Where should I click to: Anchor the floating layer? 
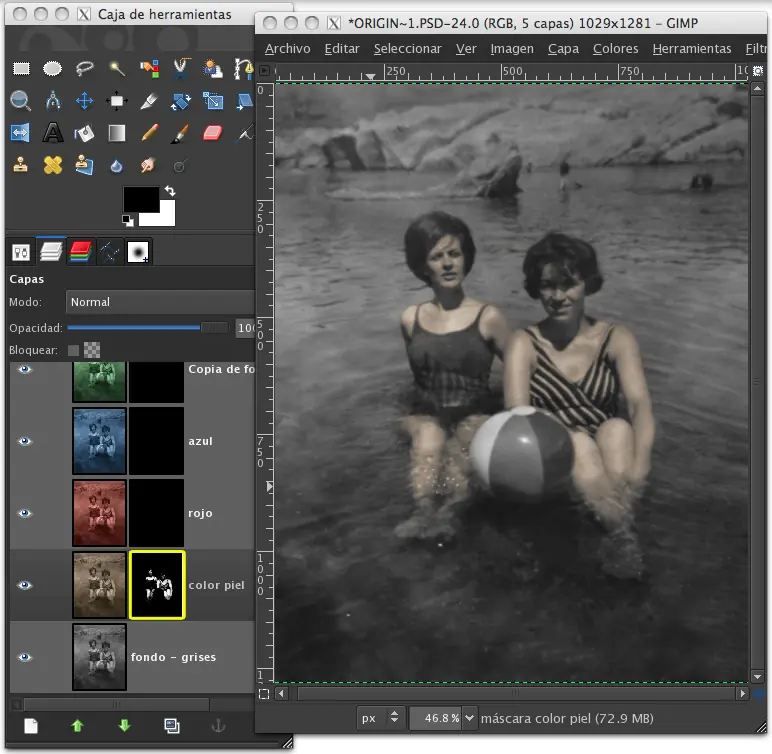[218, 725]
